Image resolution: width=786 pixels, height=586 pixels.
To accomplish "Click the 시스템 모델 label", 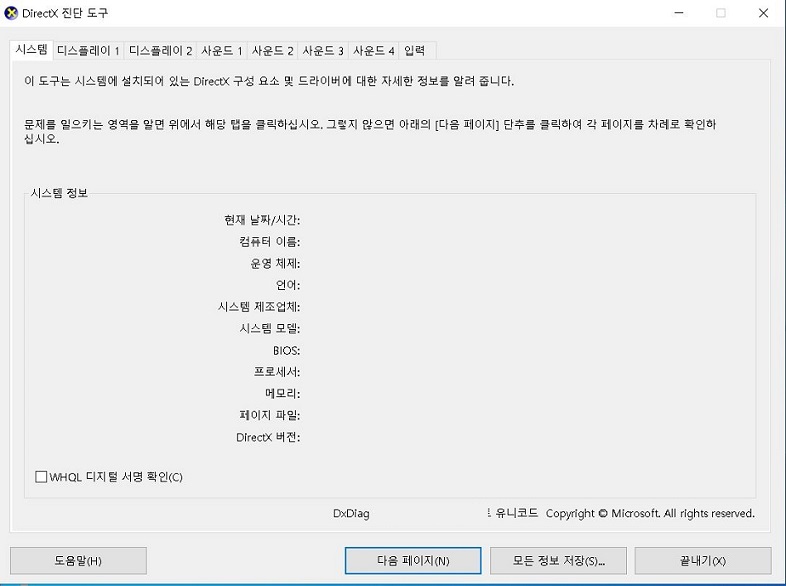I will point(270,328).
